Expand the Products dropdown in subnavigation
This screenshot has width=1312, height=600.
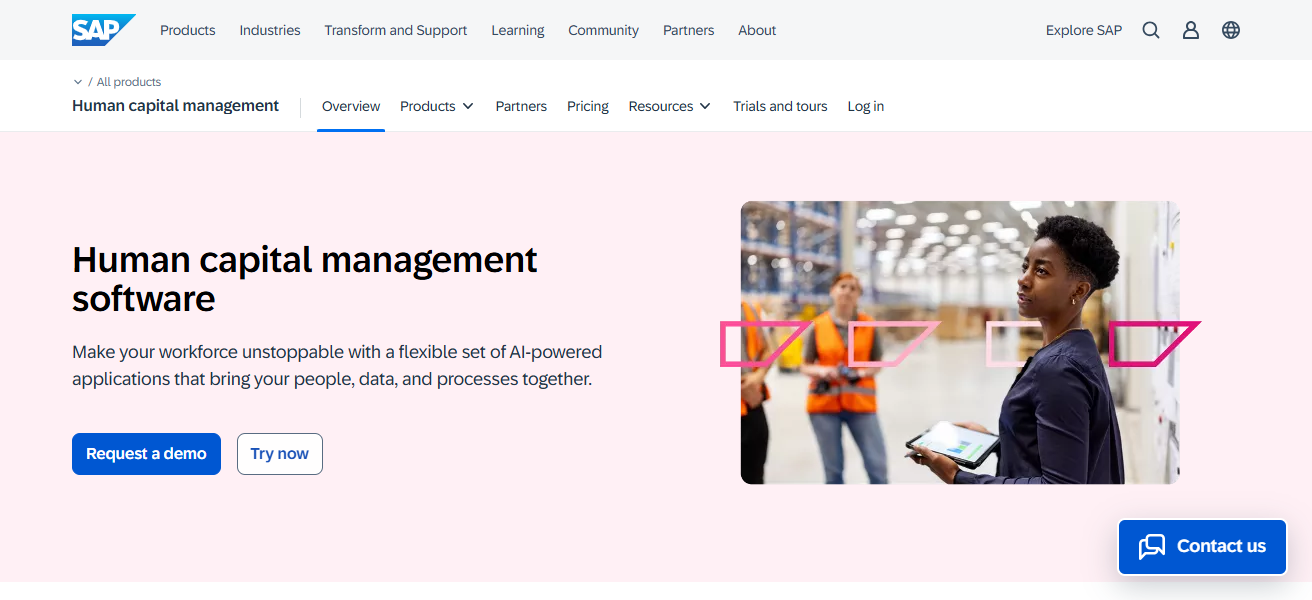pyautogui.click(x=436, y=106)
